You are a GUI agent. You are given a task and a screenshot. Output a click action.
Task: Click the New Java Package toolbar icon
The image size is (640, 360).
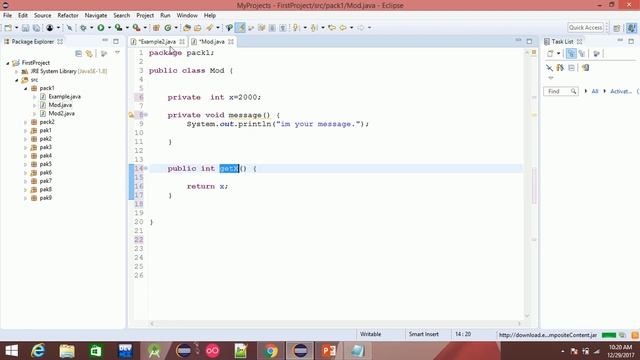pyautogui.click(x=156, y=28)
